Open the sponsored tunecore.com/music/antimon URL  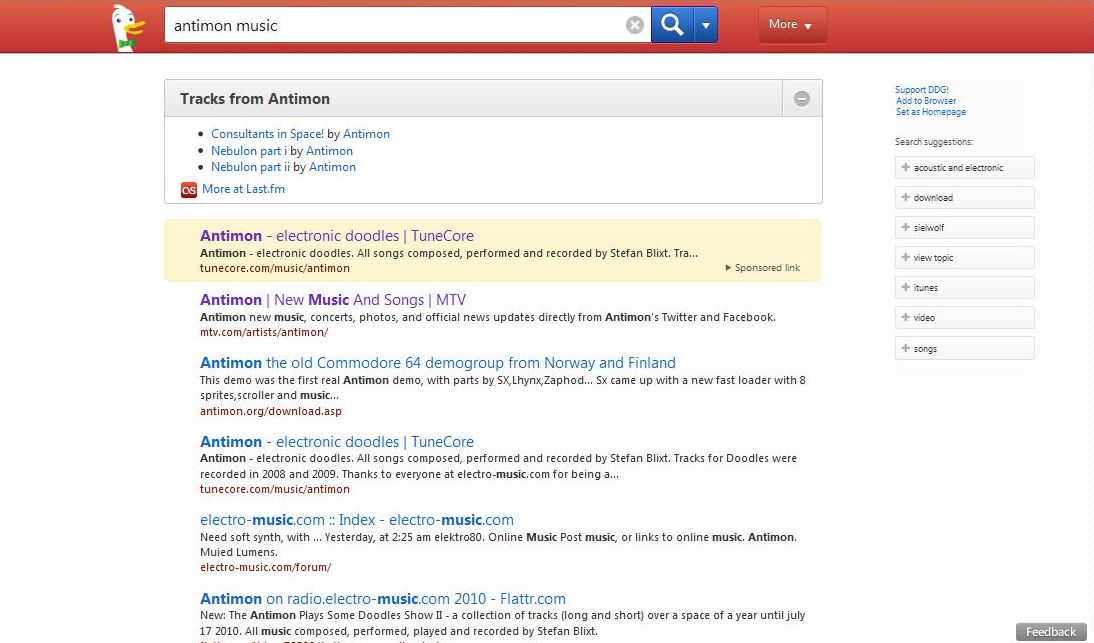pyautogui.click(x=275, y=268)
